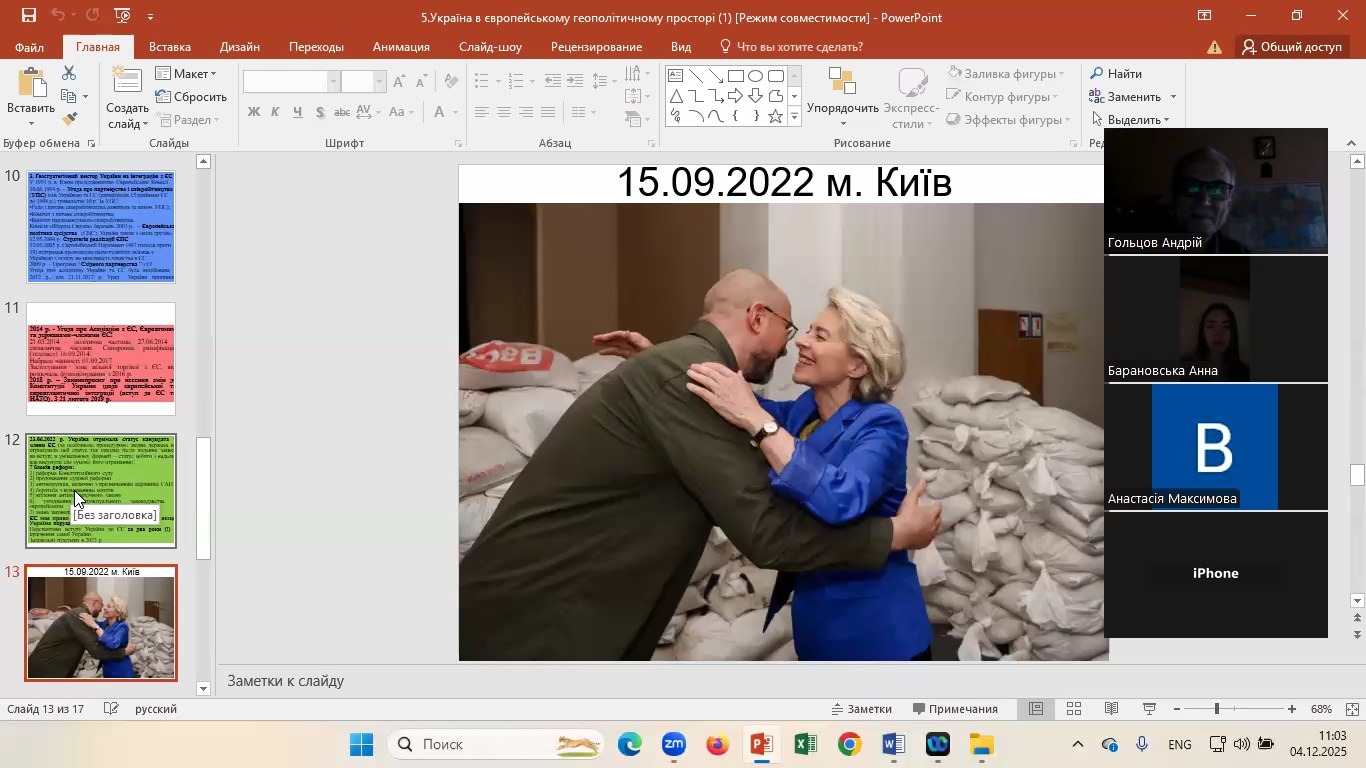Image resolution: width=1366 pixels, height=768 pixels.
Task: Switch to the Вставка tab
Action: (170, 47)
